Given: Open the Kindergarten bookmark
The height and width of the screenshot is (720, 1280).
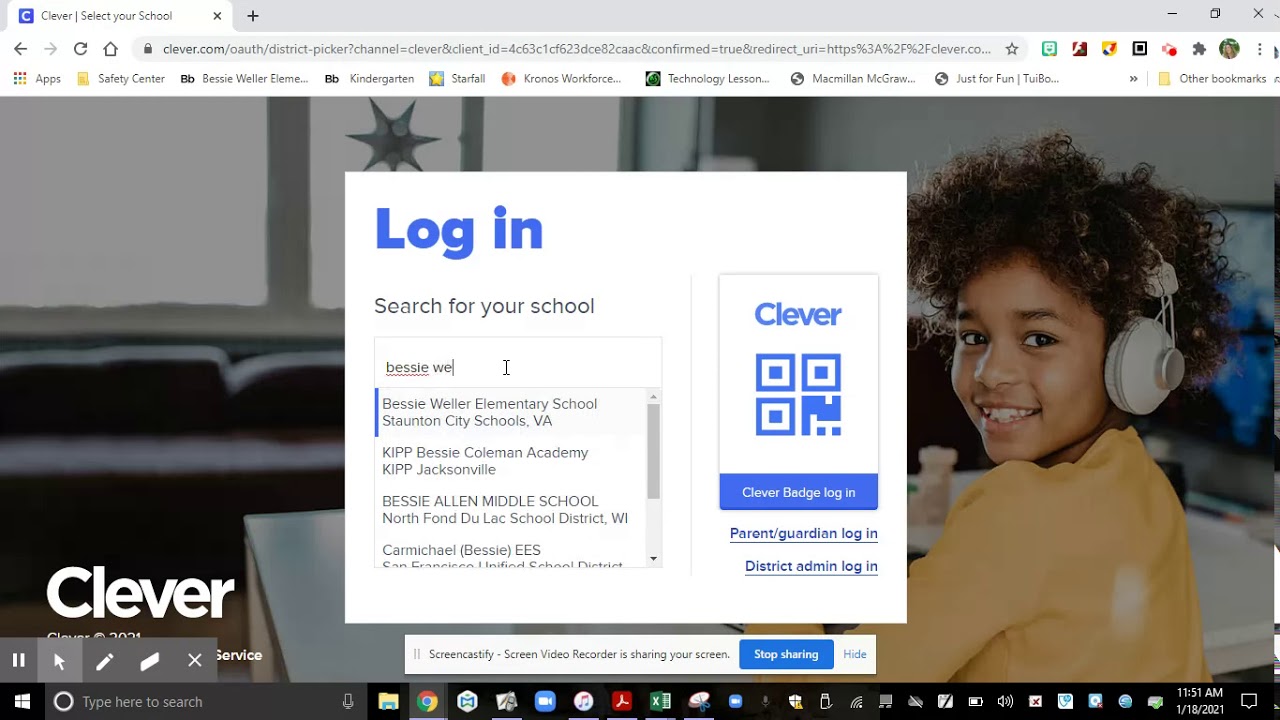Looking at the screenshot, I should (x=369, y=78).
